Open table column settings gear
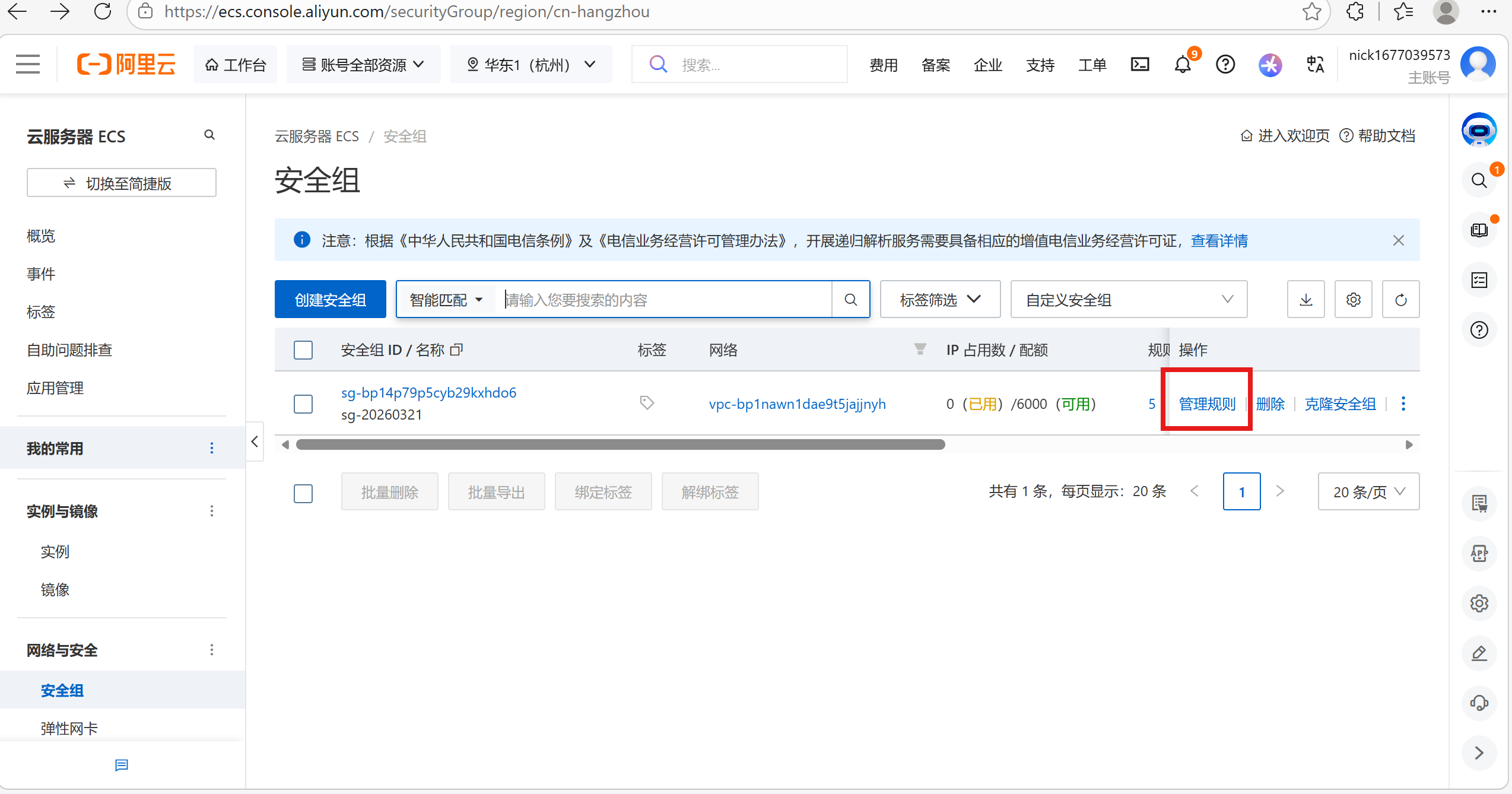1512x794 pixels. (x=1353, y=300)
